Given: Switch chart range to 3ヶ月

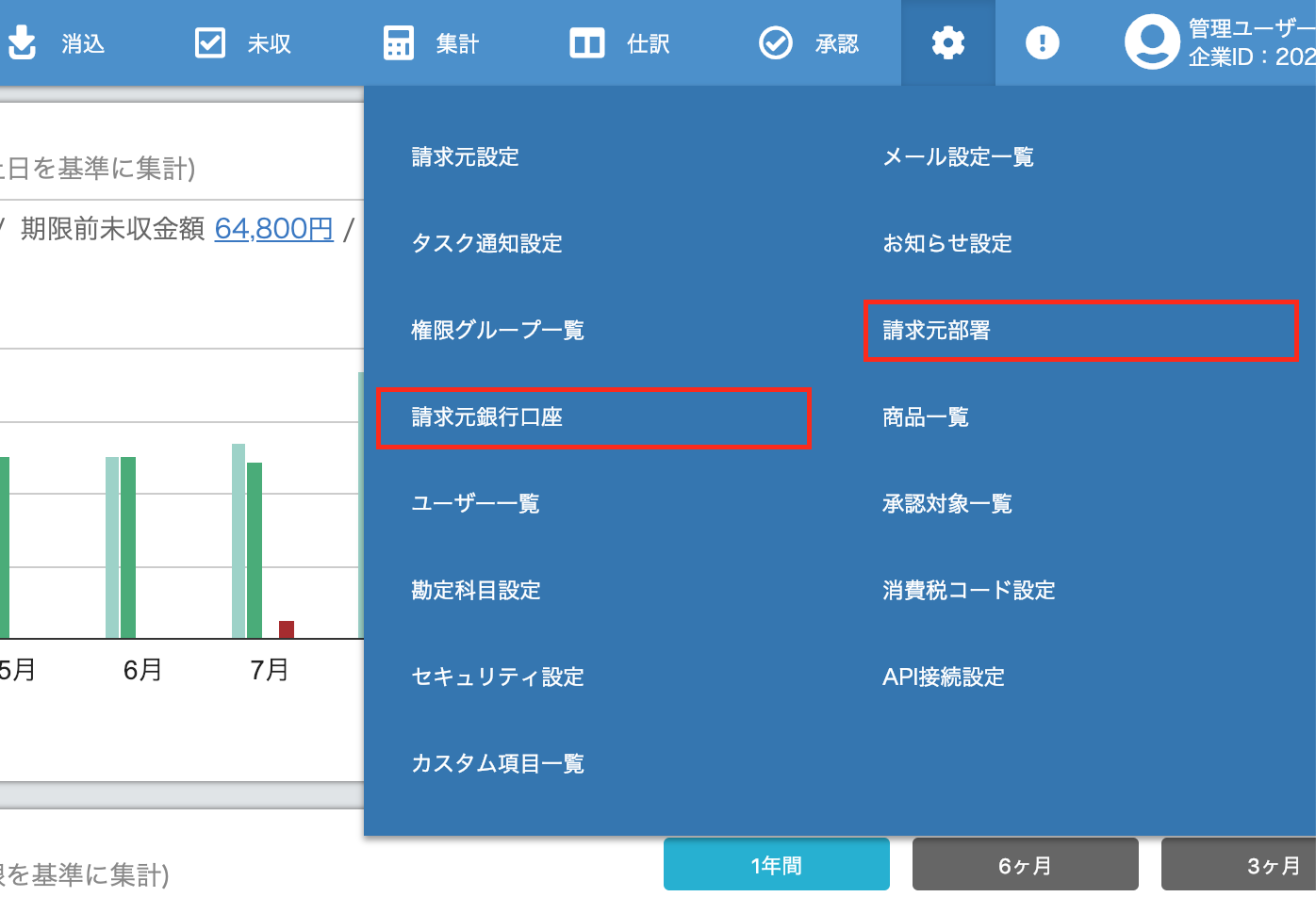Looking at the screenshot, I should tap(1273, 865).
